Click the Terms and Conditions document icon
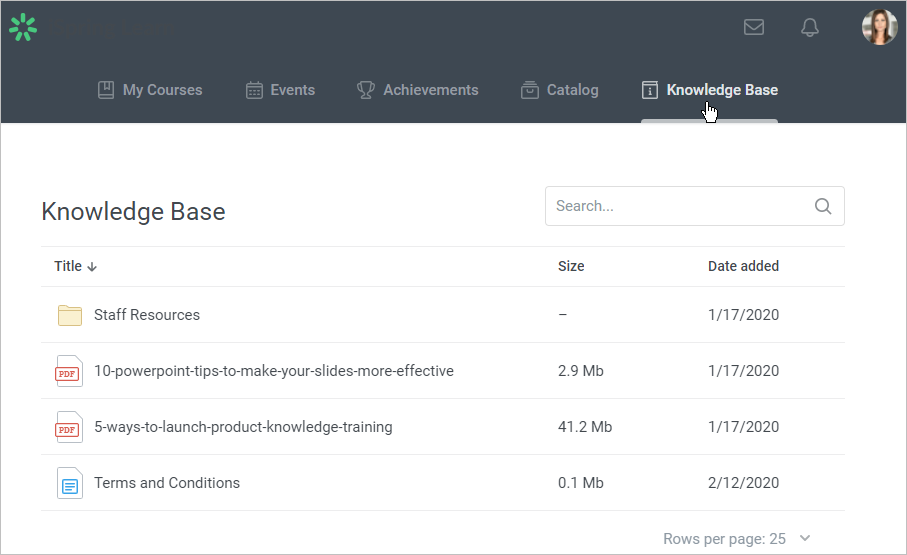The height and width of the screenshot is (555, 907). (x=69, y=483)
